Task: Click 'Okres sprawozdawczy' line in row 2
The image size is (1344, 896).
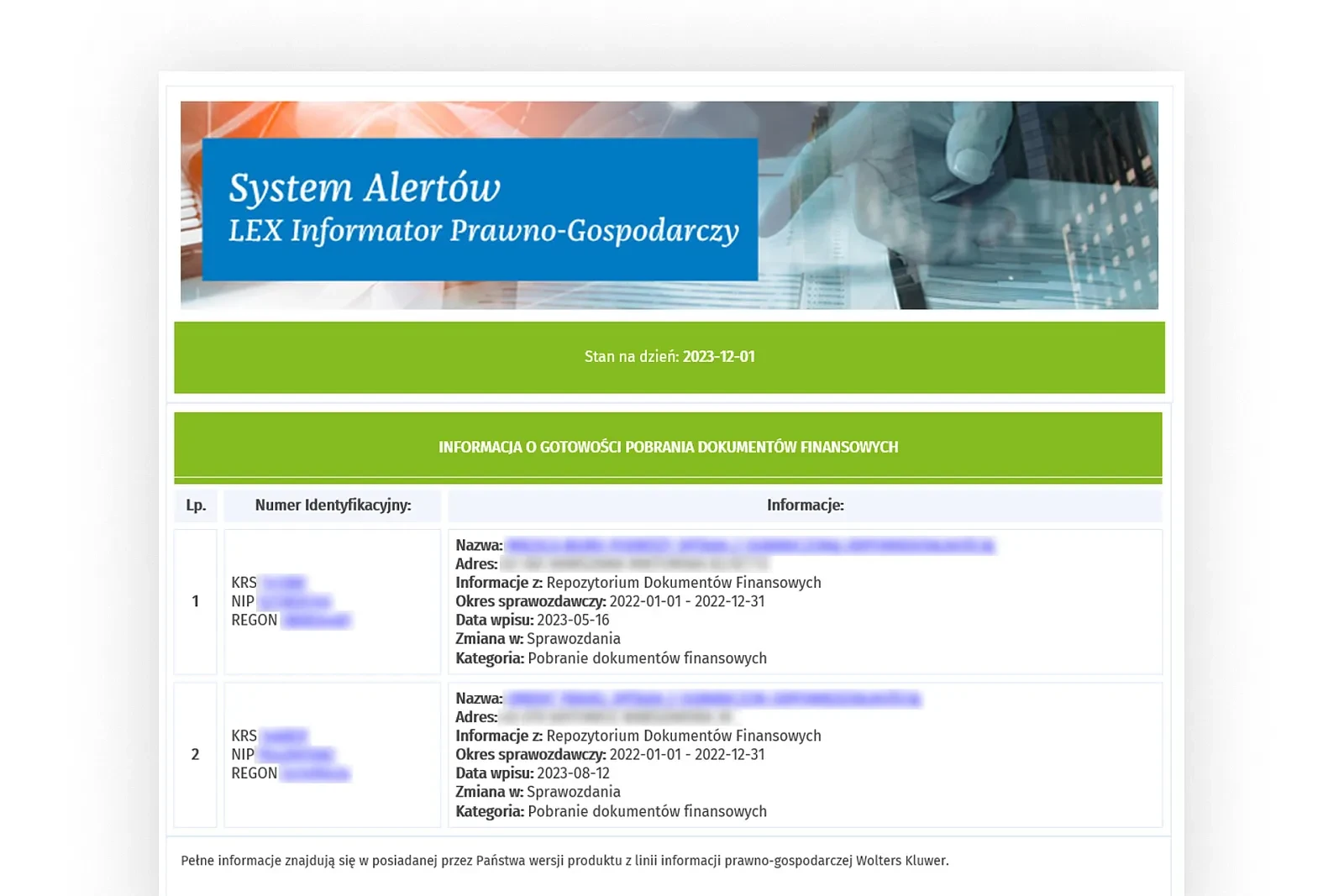Action: point(610,754)
